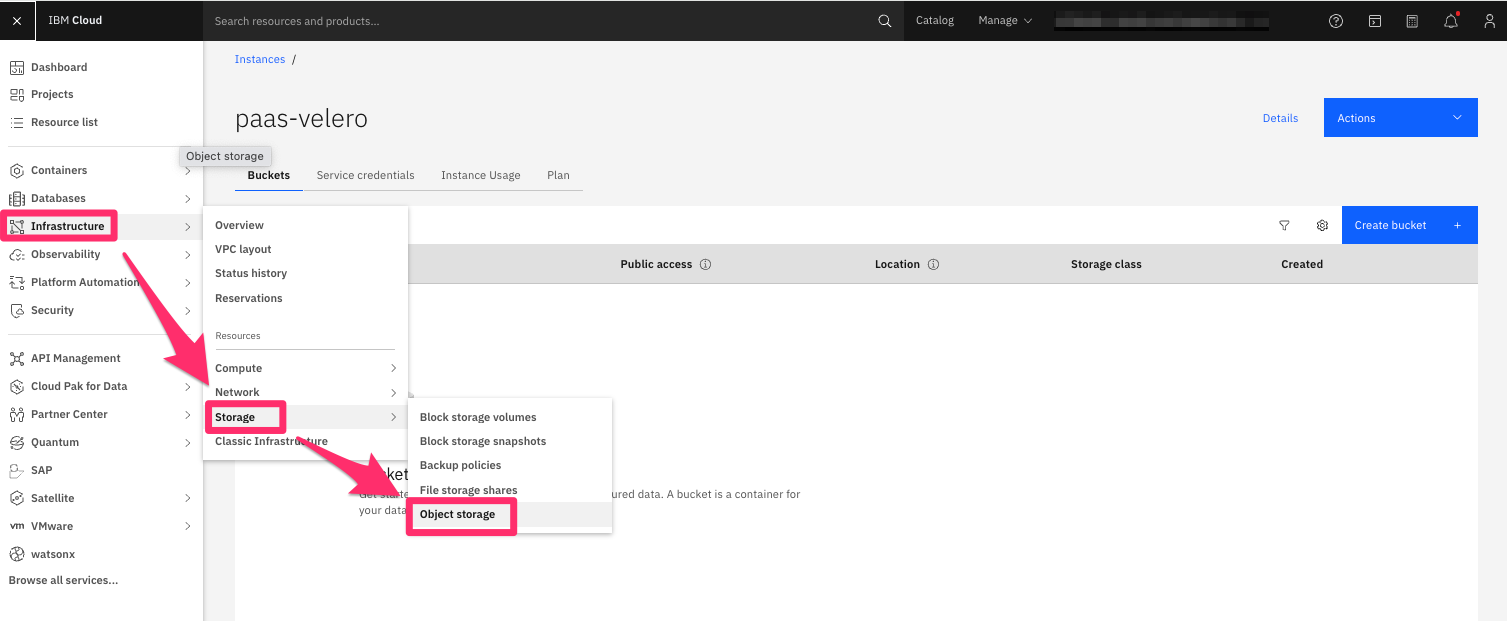Click Public access info icon

705,265
